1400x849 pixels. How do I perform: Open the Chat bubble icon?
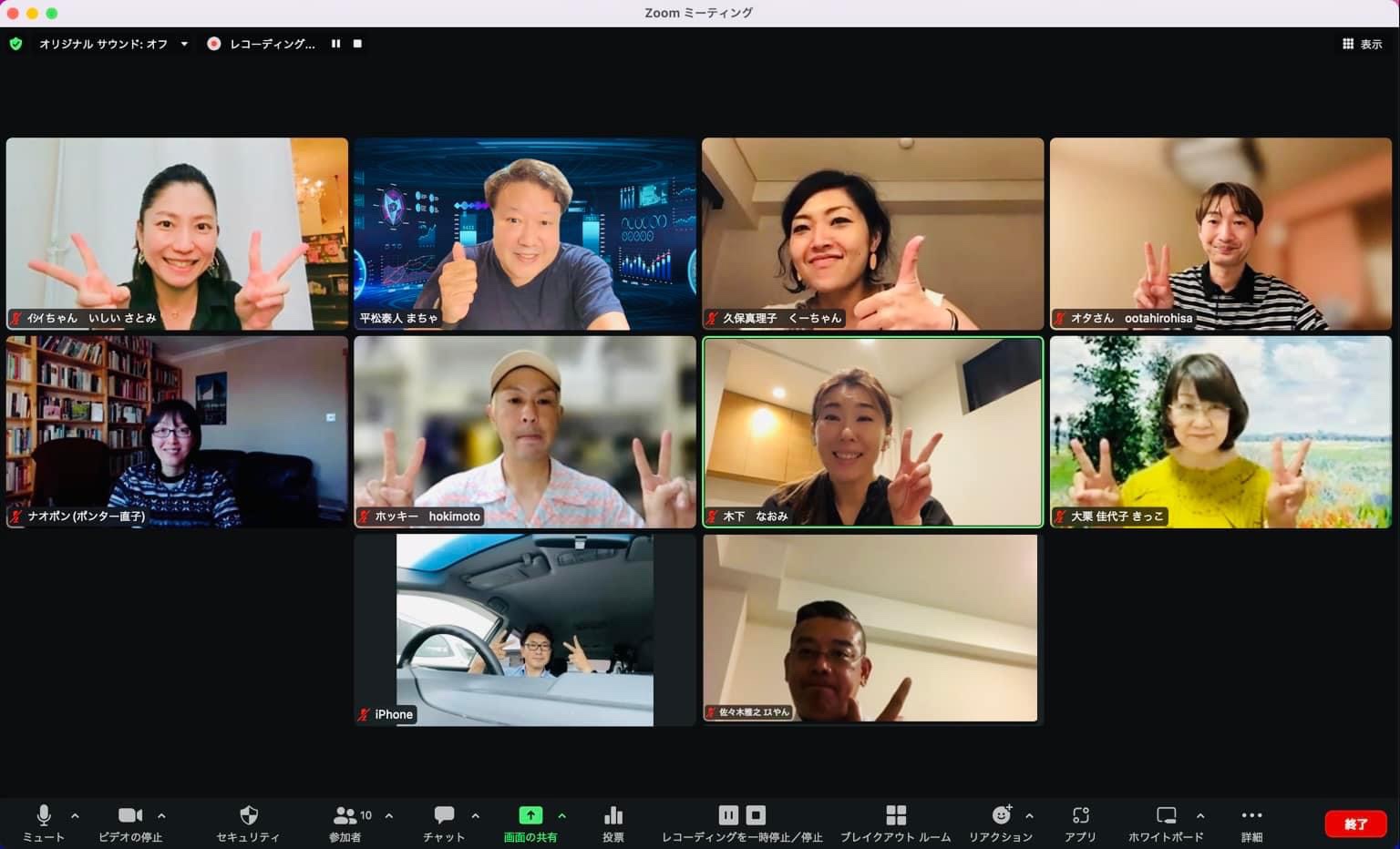[x=444, y=814]
